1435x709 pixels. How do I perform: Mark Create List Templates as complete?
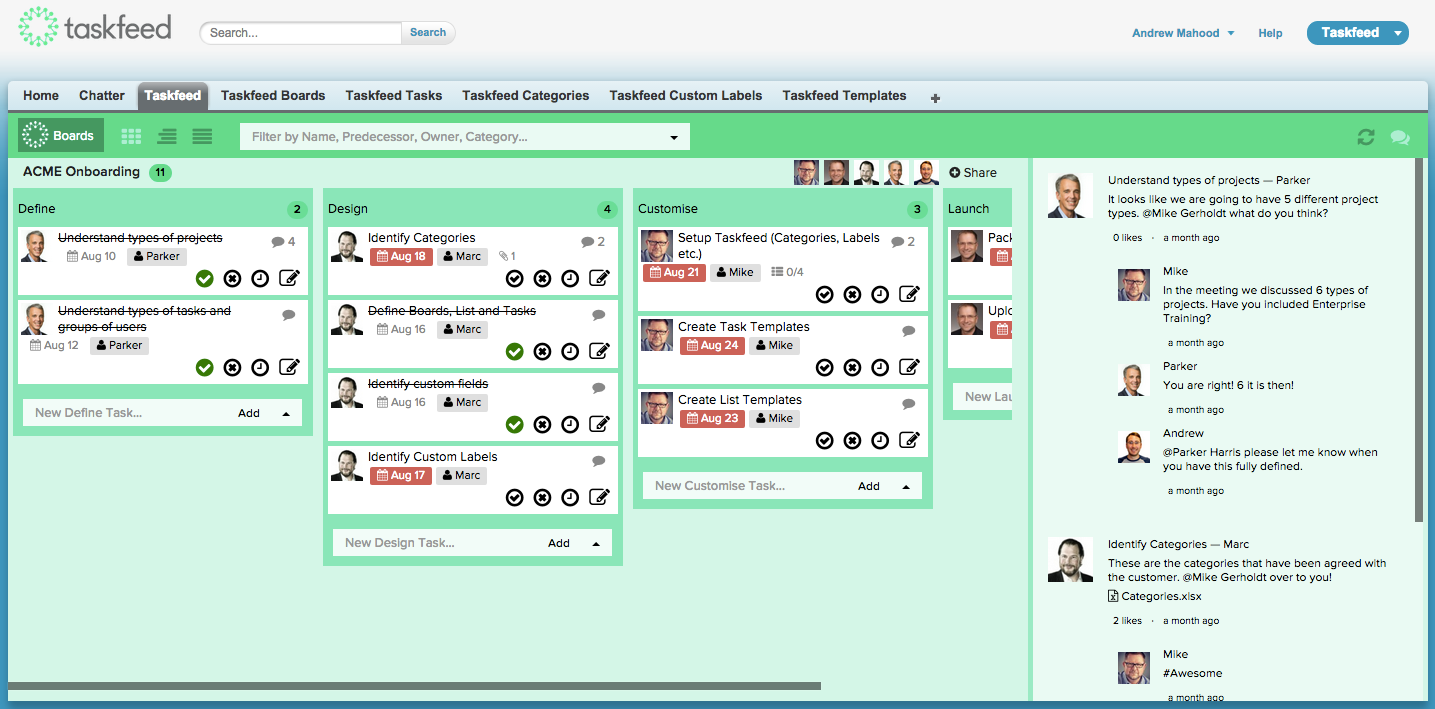coord(825,440)
